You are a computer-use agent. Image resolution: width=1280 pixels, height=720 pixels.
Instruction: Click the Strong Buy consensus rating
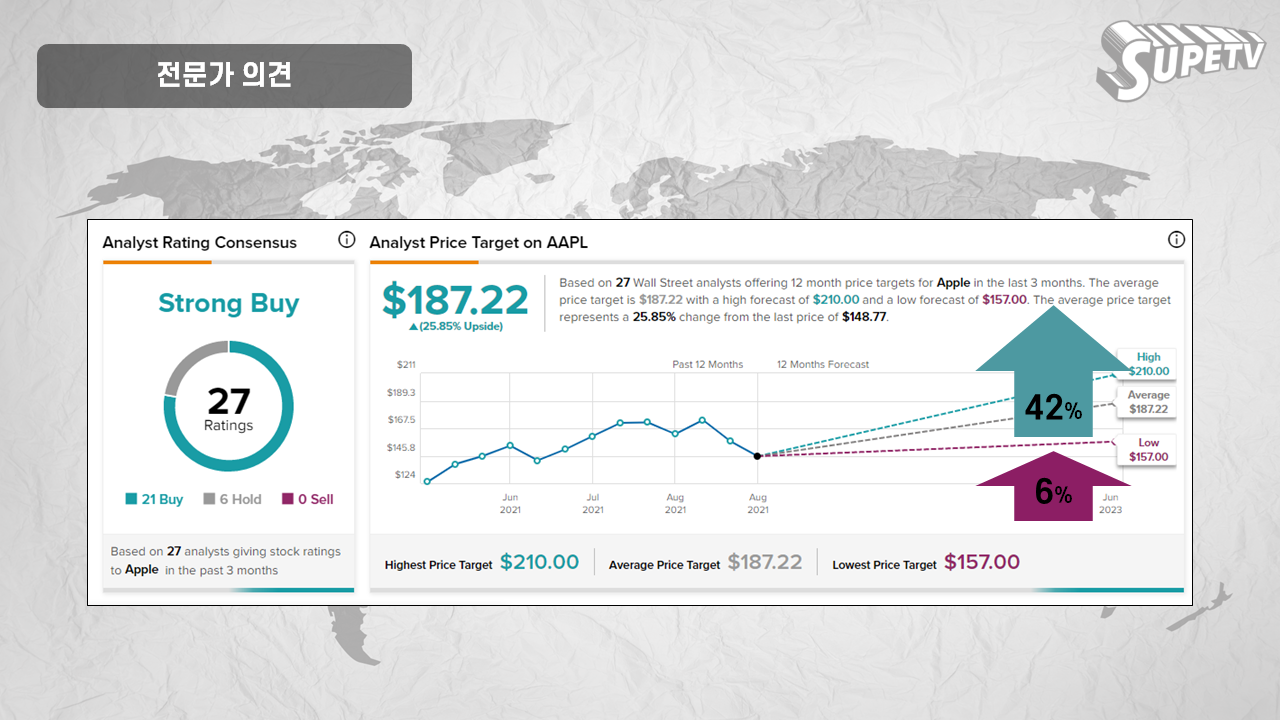[229, 304]
